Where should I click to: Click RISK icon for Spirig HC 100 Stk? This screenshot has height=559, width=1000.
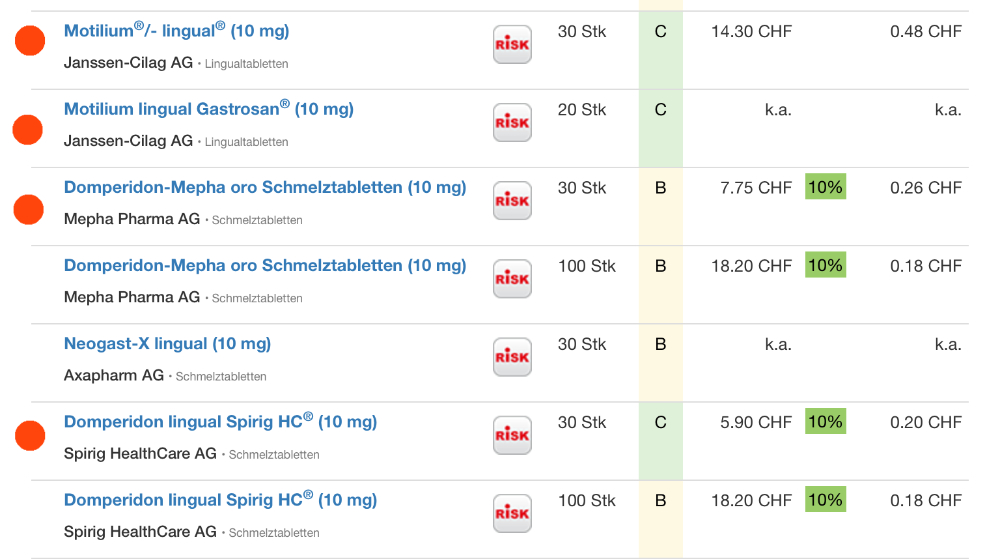(512, 513)
